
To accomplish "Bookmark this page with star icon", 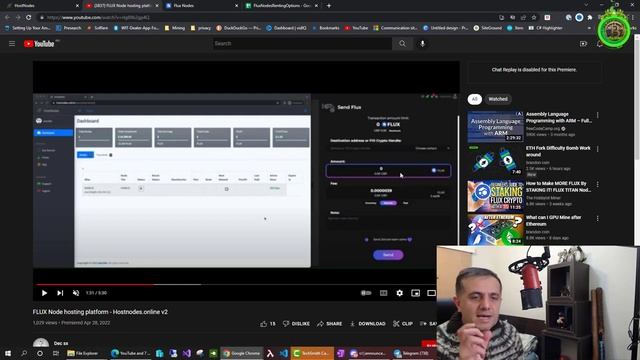I will pyautogui.click(x=534, y=18).
